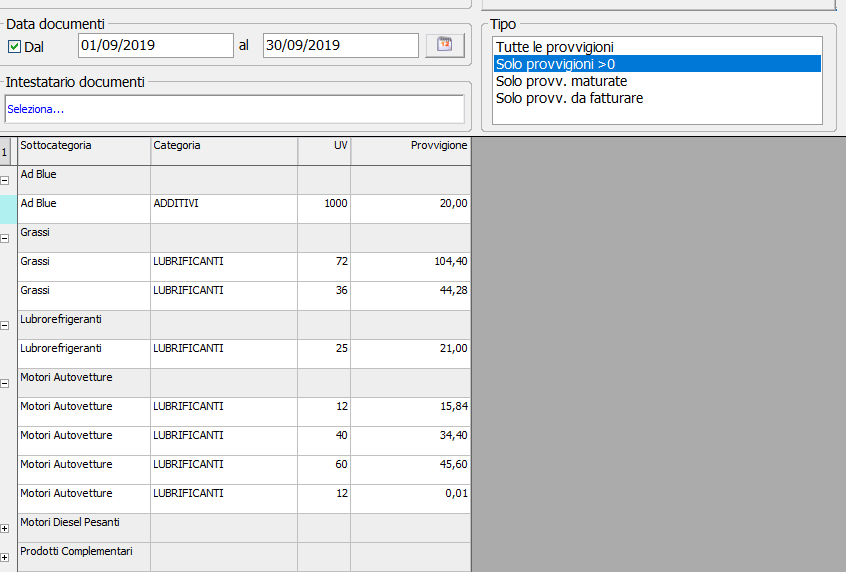Click the Motori Autovetture group header row
846x572 pixels.
click(x=244, y=383)
